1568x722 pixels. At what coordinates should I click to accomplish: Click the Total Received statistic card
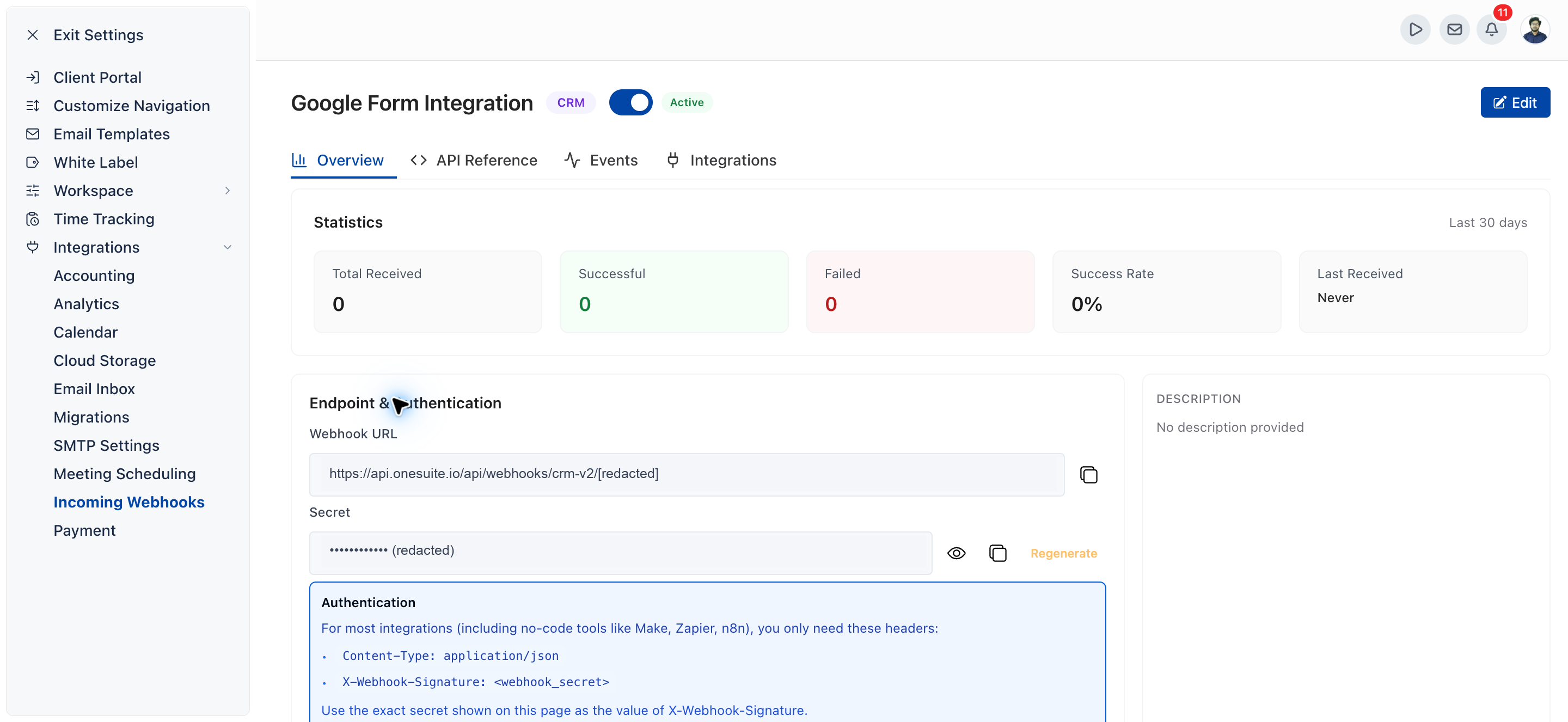pos(427,292)
